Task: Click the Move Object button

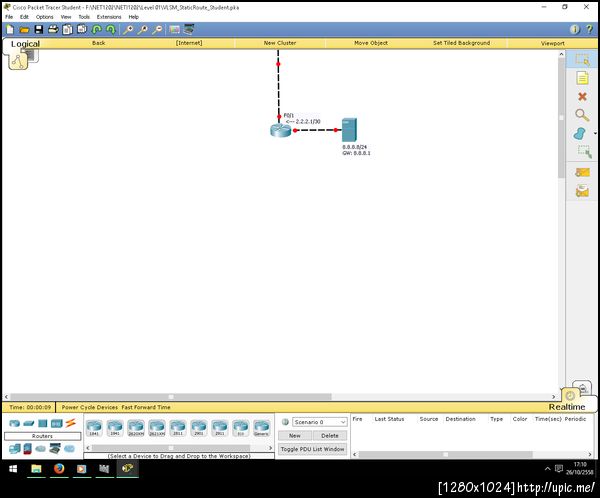Action: [371, 43]
